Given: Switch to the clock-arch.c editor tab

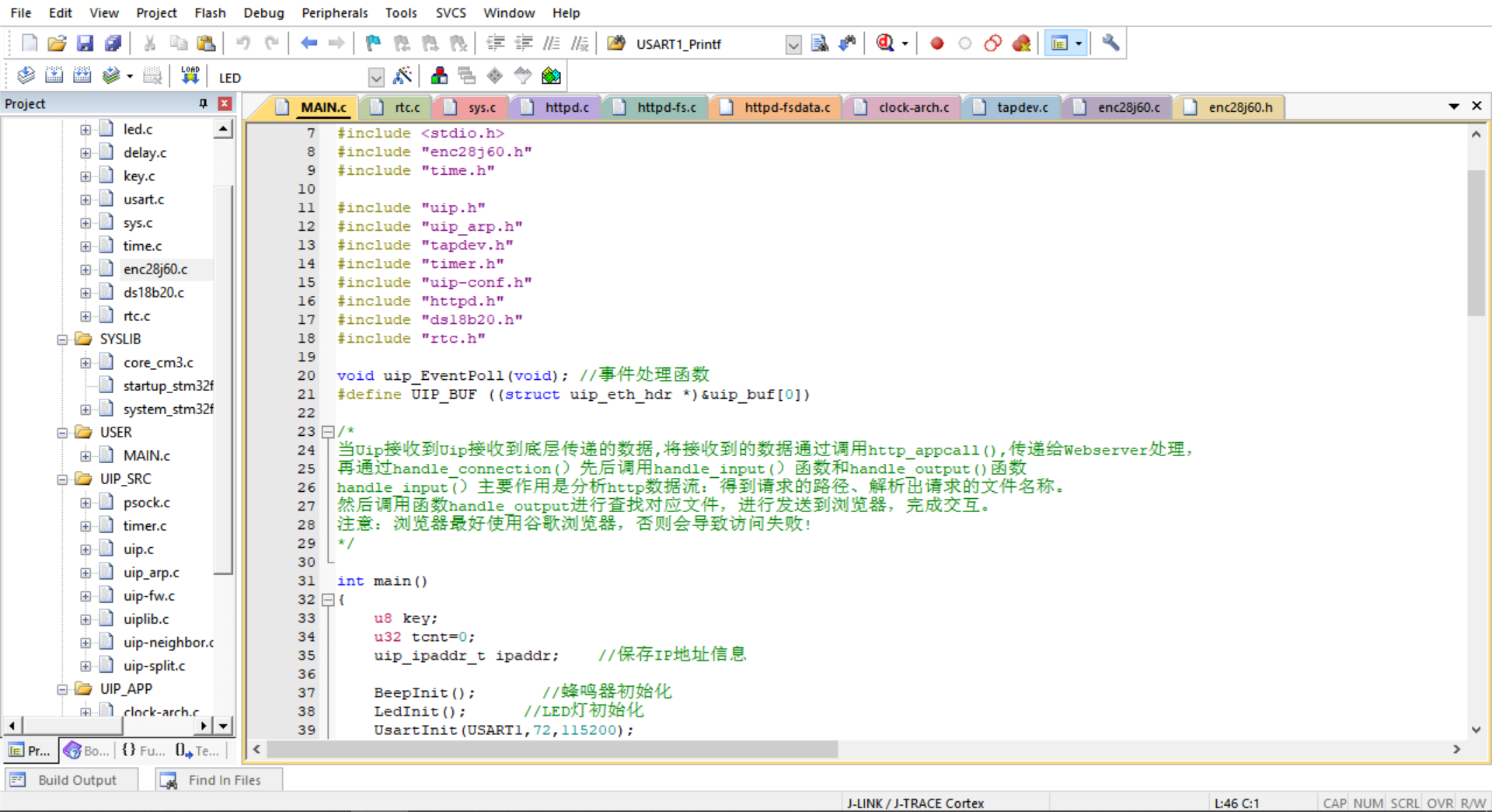Looking at the screenshot, I should (x=904, y=107).
